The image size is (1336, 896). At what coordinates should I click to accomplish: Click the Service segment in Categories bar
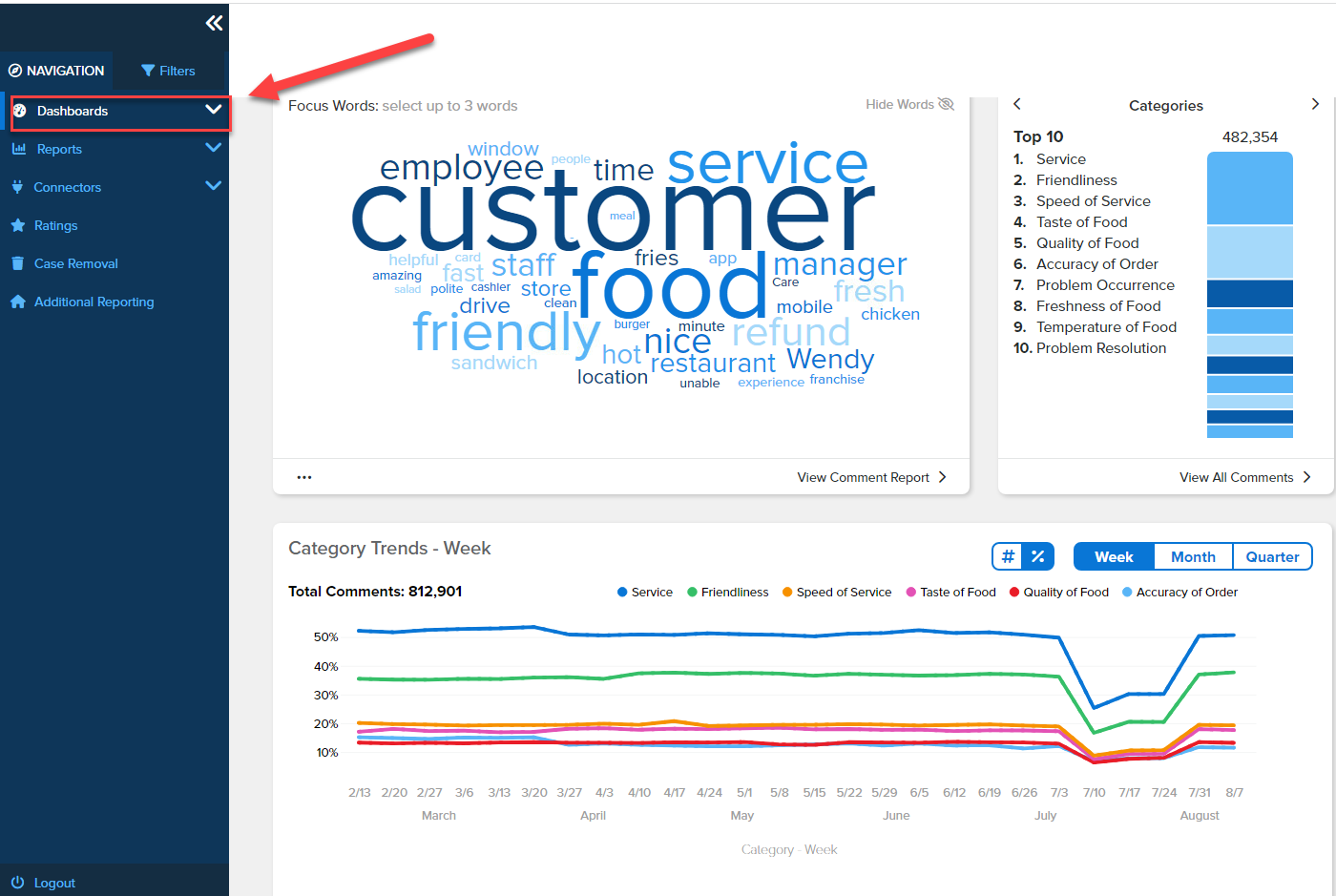[1250, 188]
